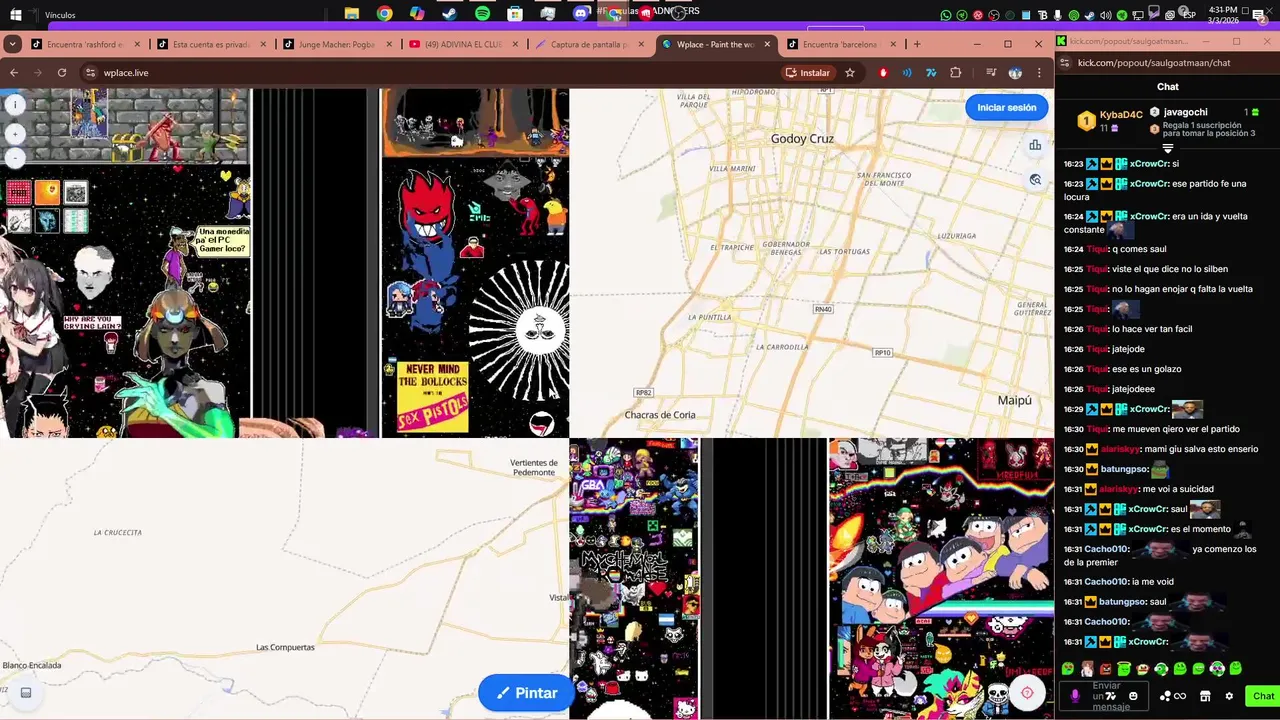Image resolution: width=1280 pixels, height=720 pixels.
Task: Open a new Chrome tab
Action: coord(917,44)
